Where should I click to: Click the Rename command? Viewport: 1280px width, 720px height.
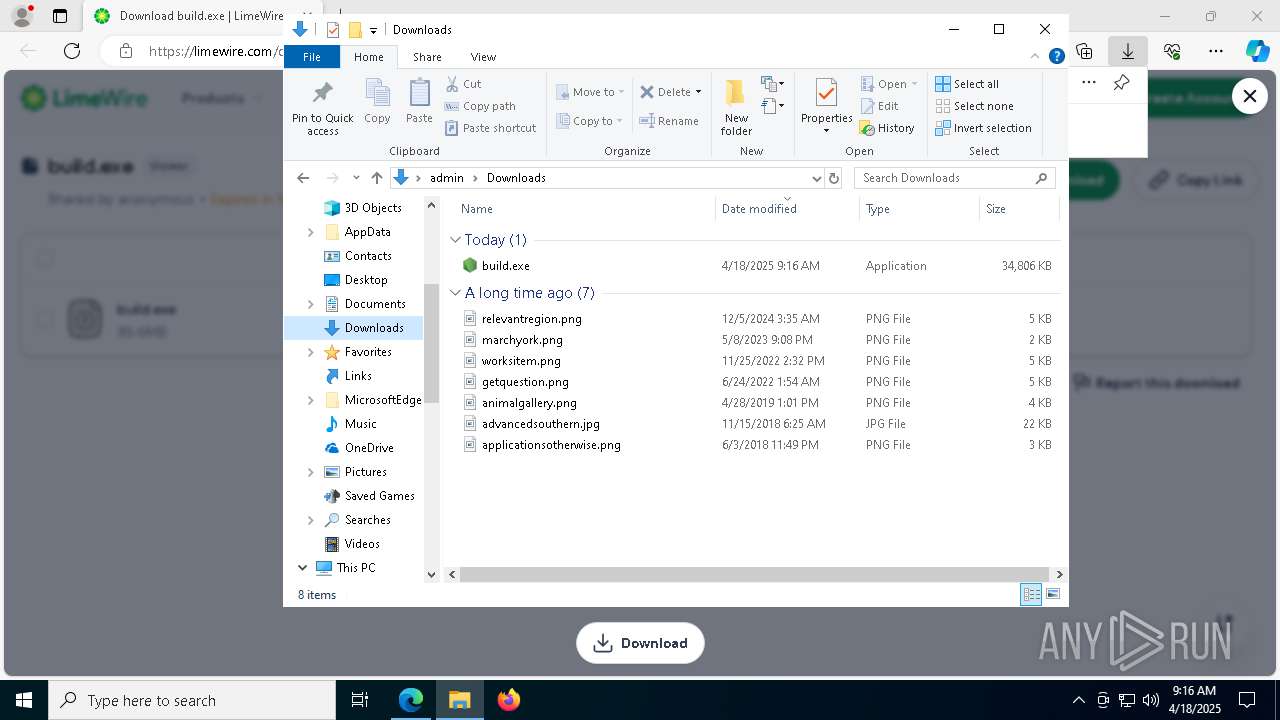click(669, 121)
